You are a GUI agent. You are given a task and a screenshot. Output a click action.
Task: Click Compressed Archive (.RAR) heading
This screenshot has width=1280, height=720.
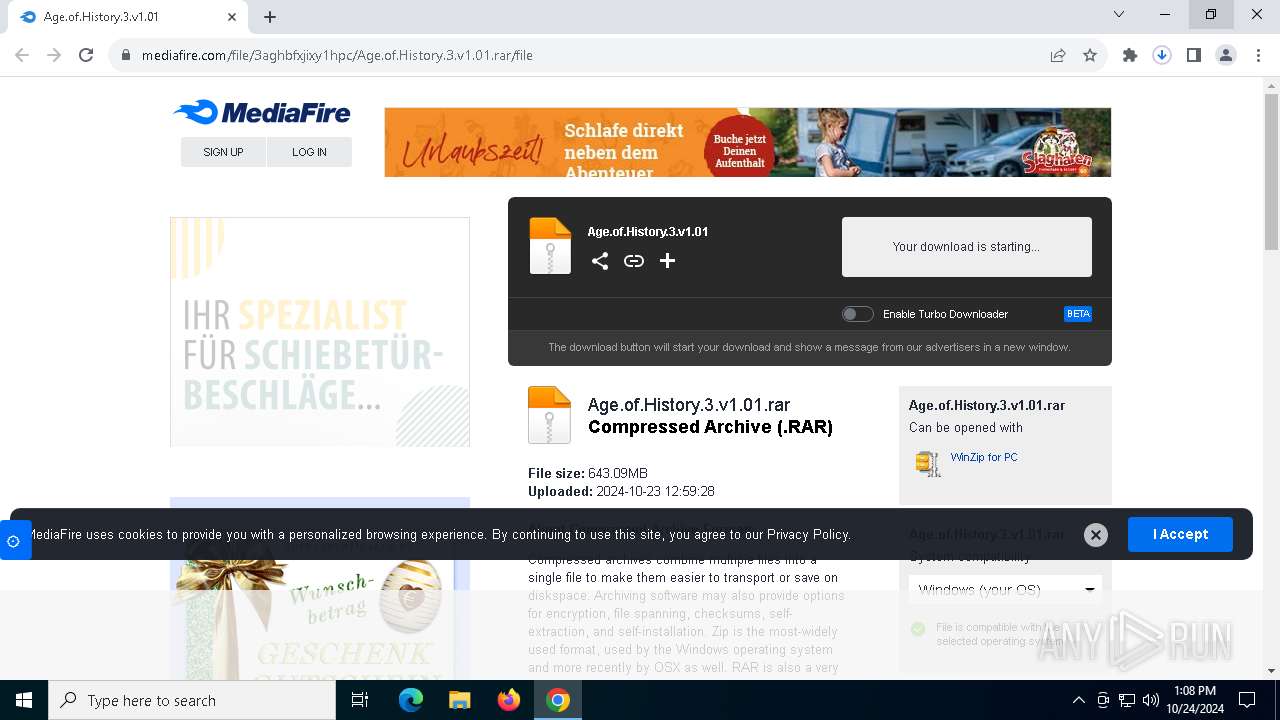710,427
